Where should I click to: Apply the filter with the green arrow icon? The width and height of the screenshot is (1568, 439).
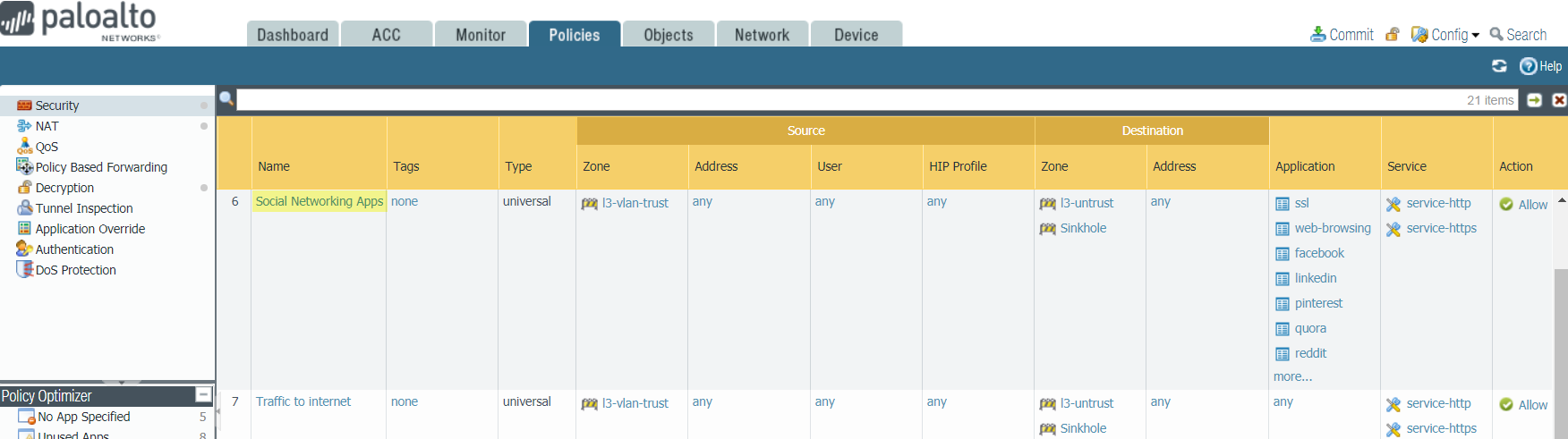1534,100
